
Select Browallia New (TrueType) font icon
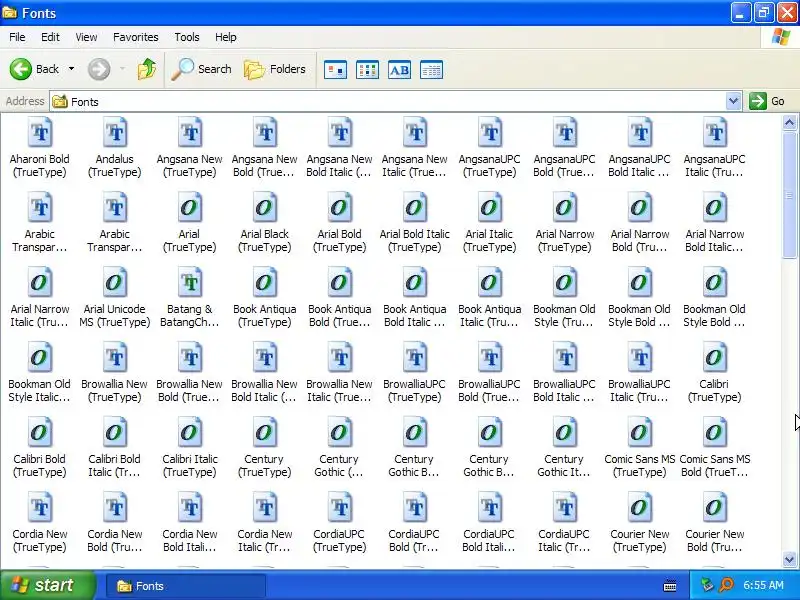point(115,358)
